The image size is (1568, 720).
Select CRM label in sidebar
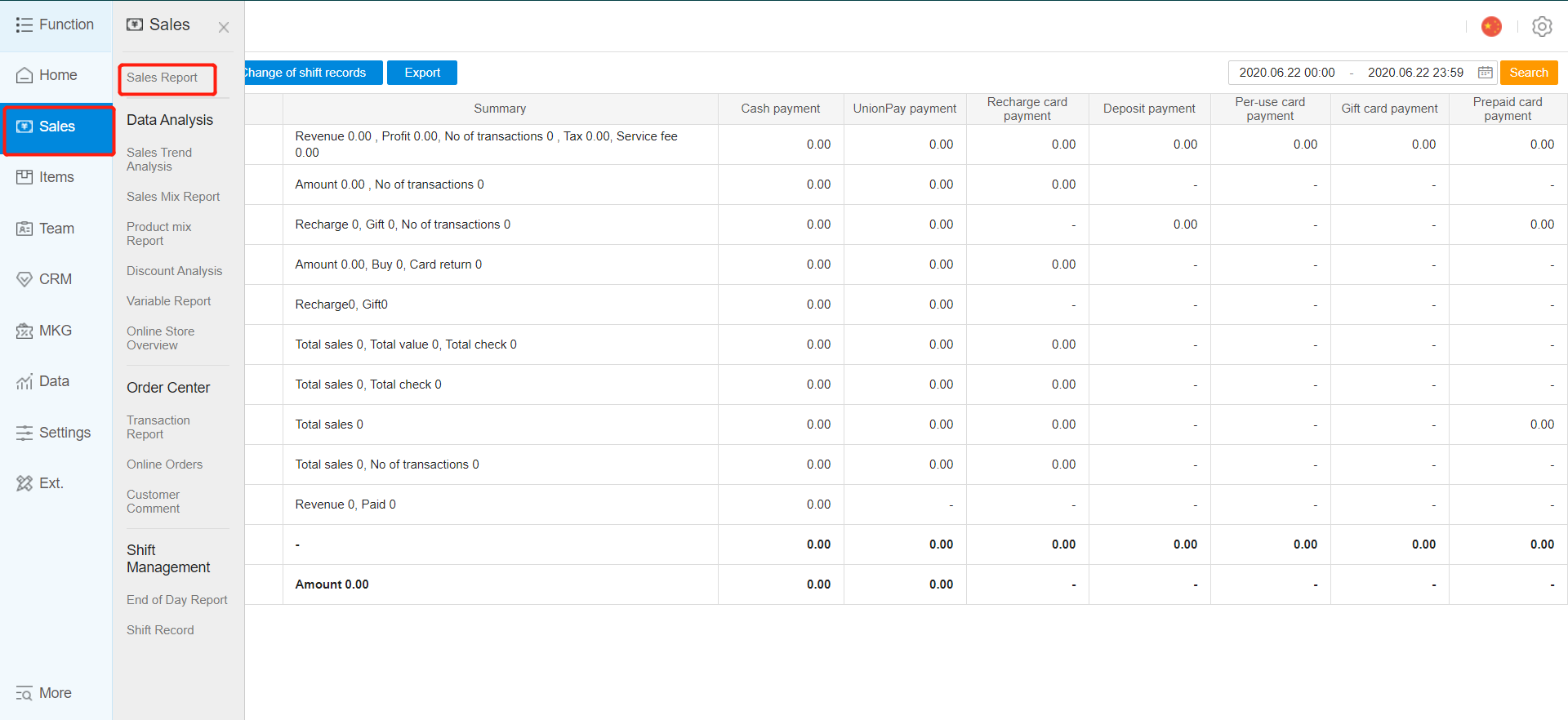point(56,279)
